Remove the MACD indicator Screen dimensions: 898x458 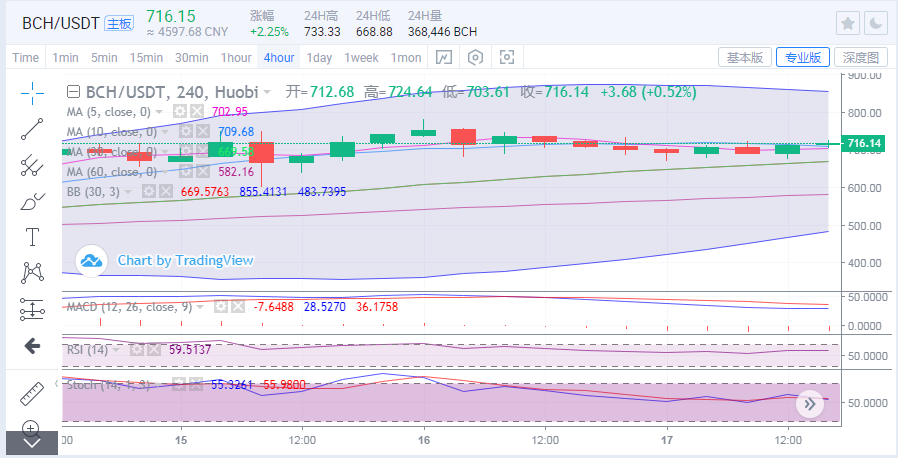pyautogui.click(x=237, y=307)
